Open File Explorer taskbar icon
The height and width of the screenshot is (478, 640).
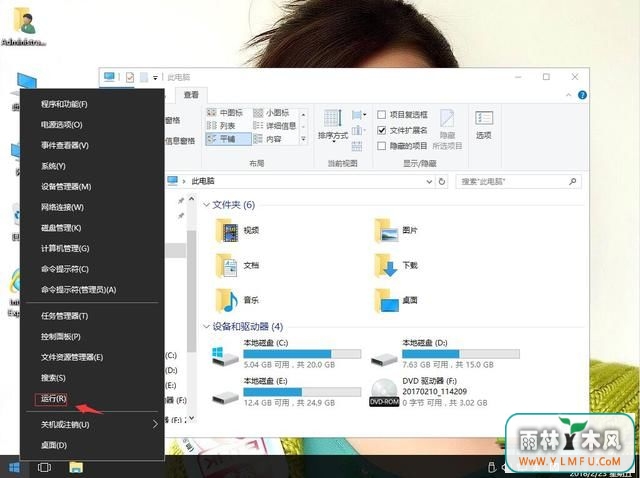76,467
